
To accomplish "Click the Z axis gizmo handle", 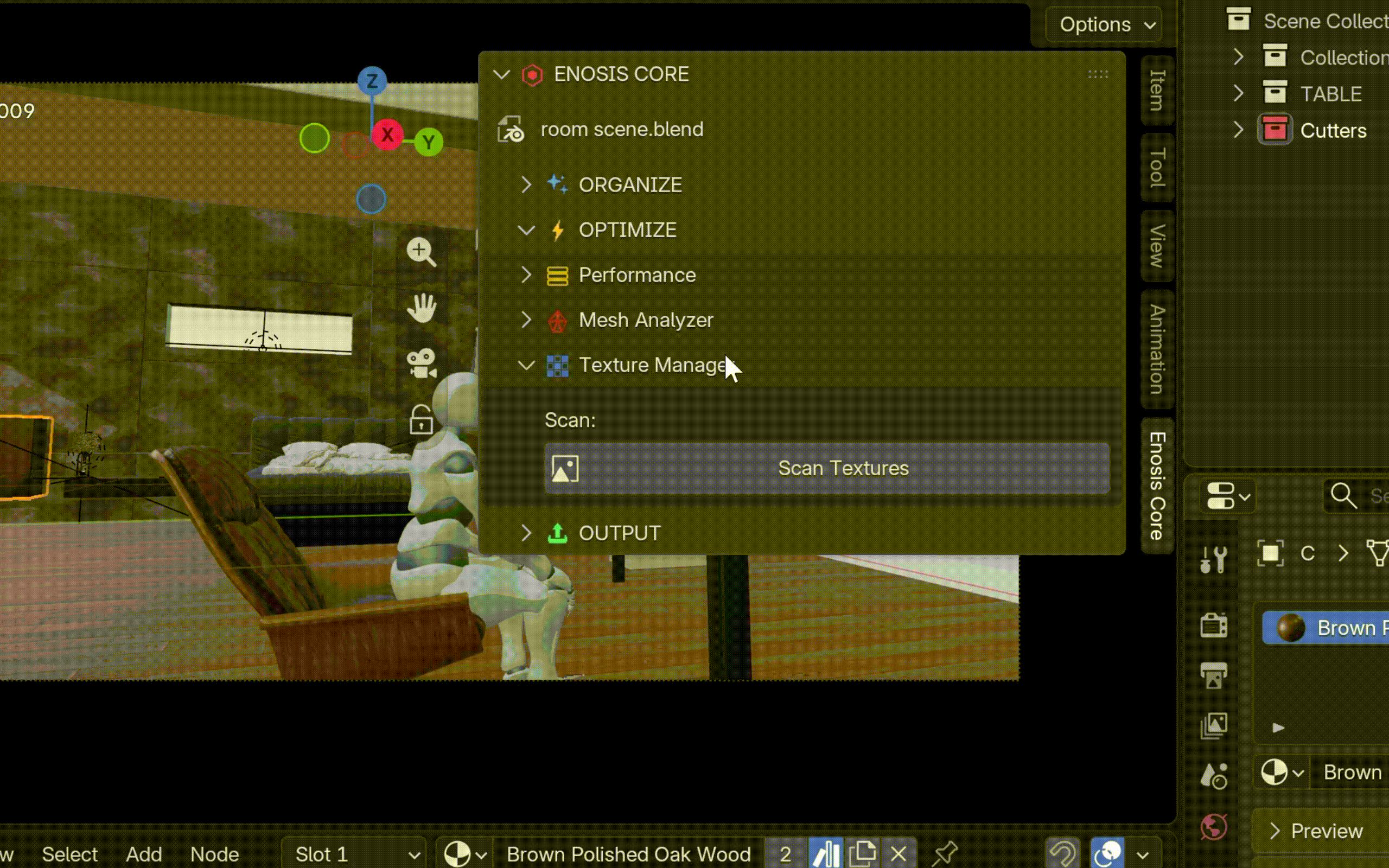I will (x=372, y=81).
